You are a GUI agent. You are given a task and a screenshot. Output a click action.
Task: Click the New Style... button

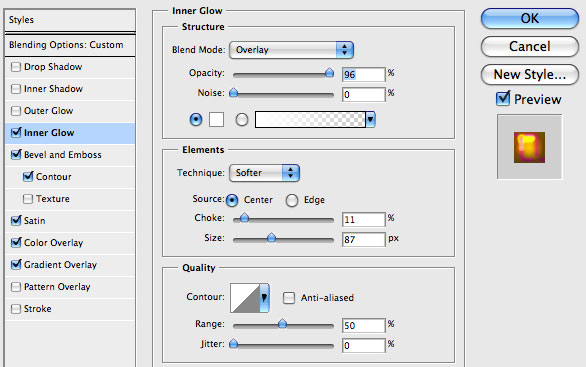(x=530, y=74)
